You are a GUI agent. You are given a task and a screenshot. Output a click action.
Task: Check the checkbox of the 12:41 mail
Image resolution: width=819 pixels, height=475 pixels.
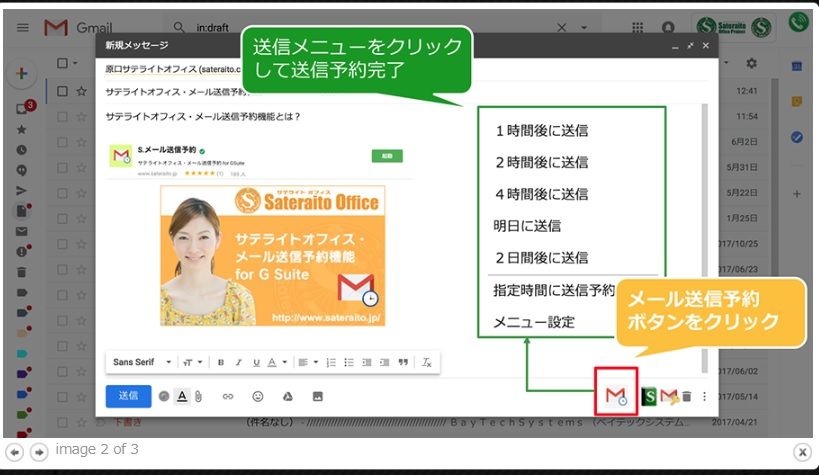click(x=62, y=91)
